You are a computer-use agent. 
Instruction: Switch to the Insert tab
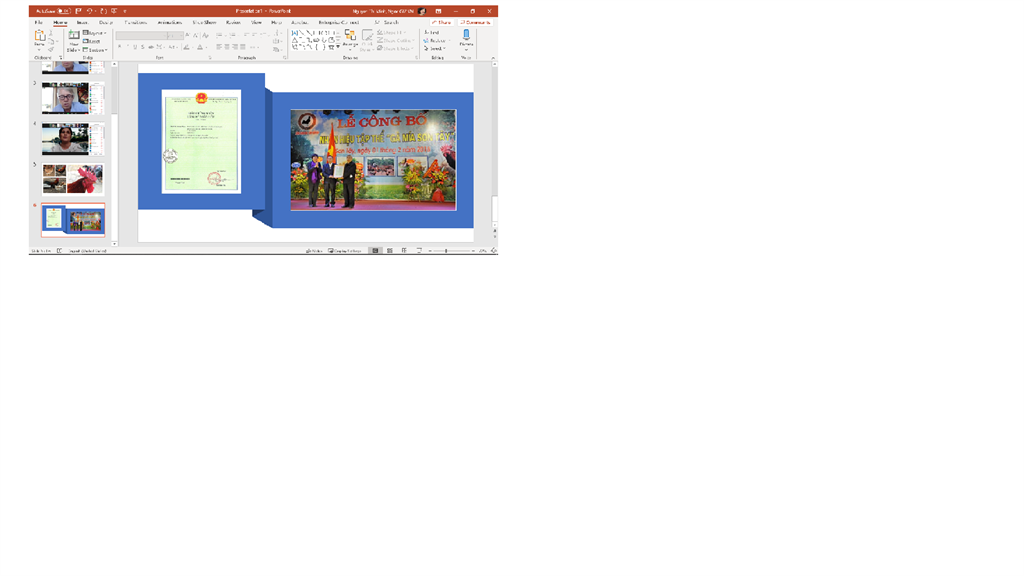tap(82, 22)
